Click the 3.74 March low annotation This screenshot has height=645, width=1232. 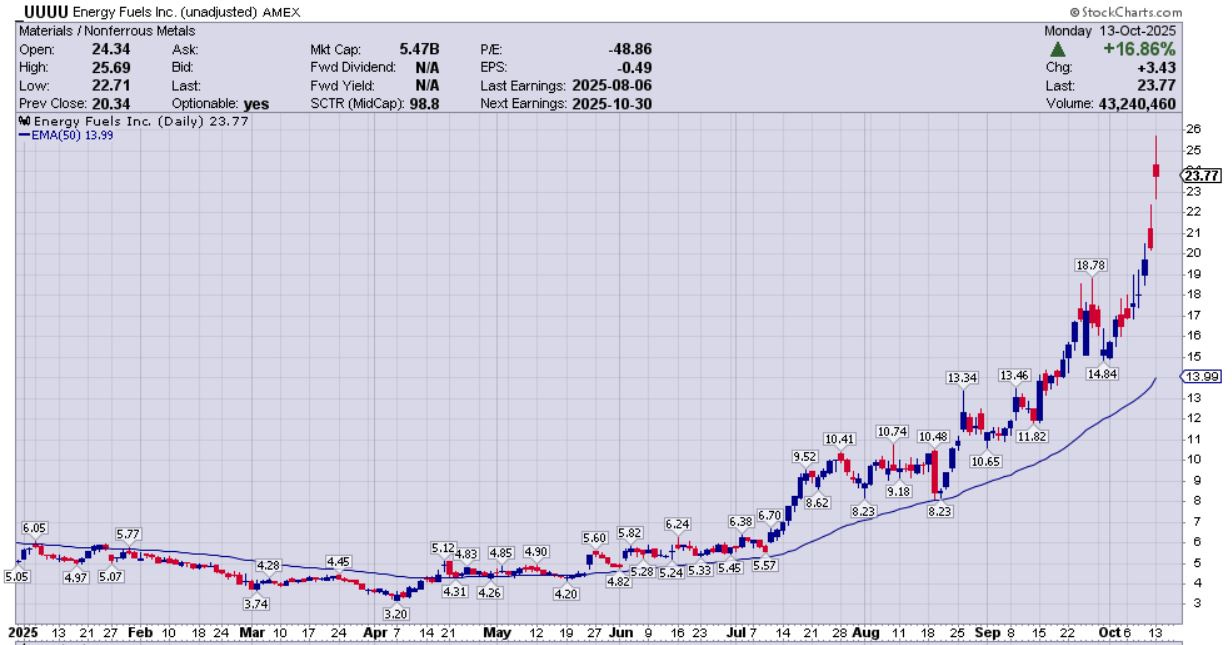256,602
